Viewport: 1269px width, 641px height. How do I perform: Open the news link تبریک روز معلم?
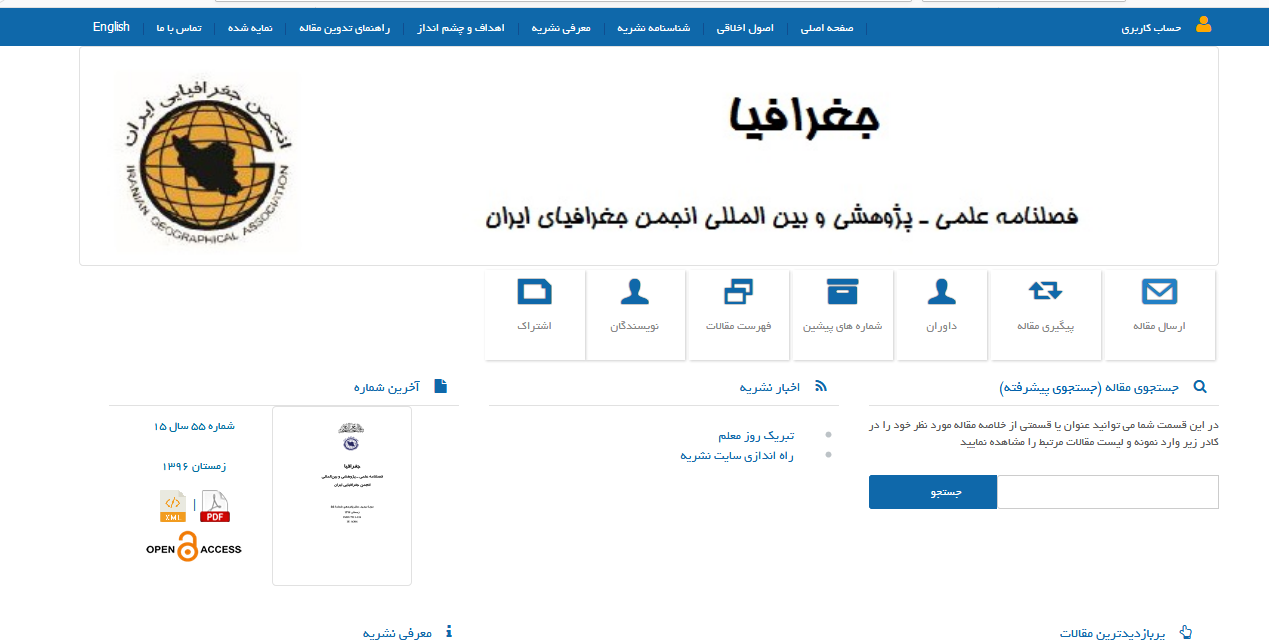tap(756, 436)
